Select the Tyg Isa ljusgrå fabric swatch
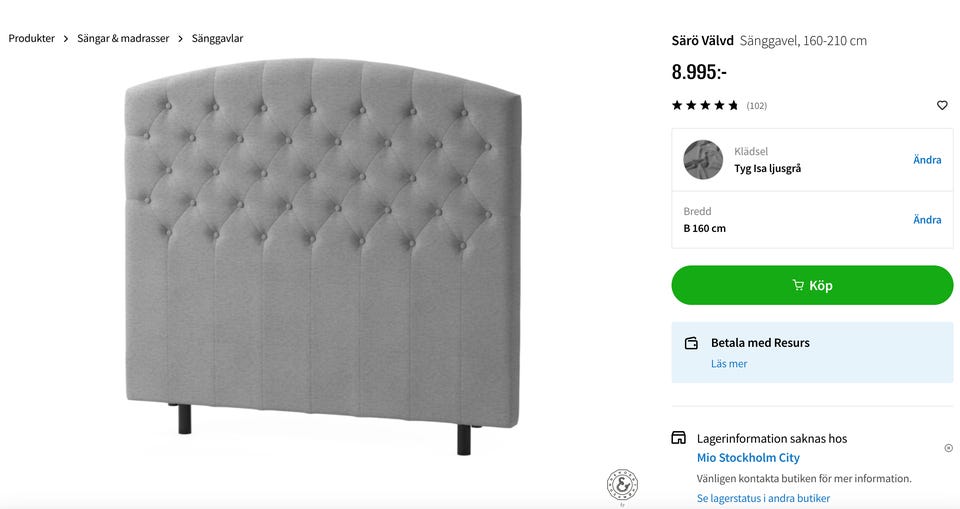This screenshot has height=509, width=960. pyautogui.click(x=703, y=160)
